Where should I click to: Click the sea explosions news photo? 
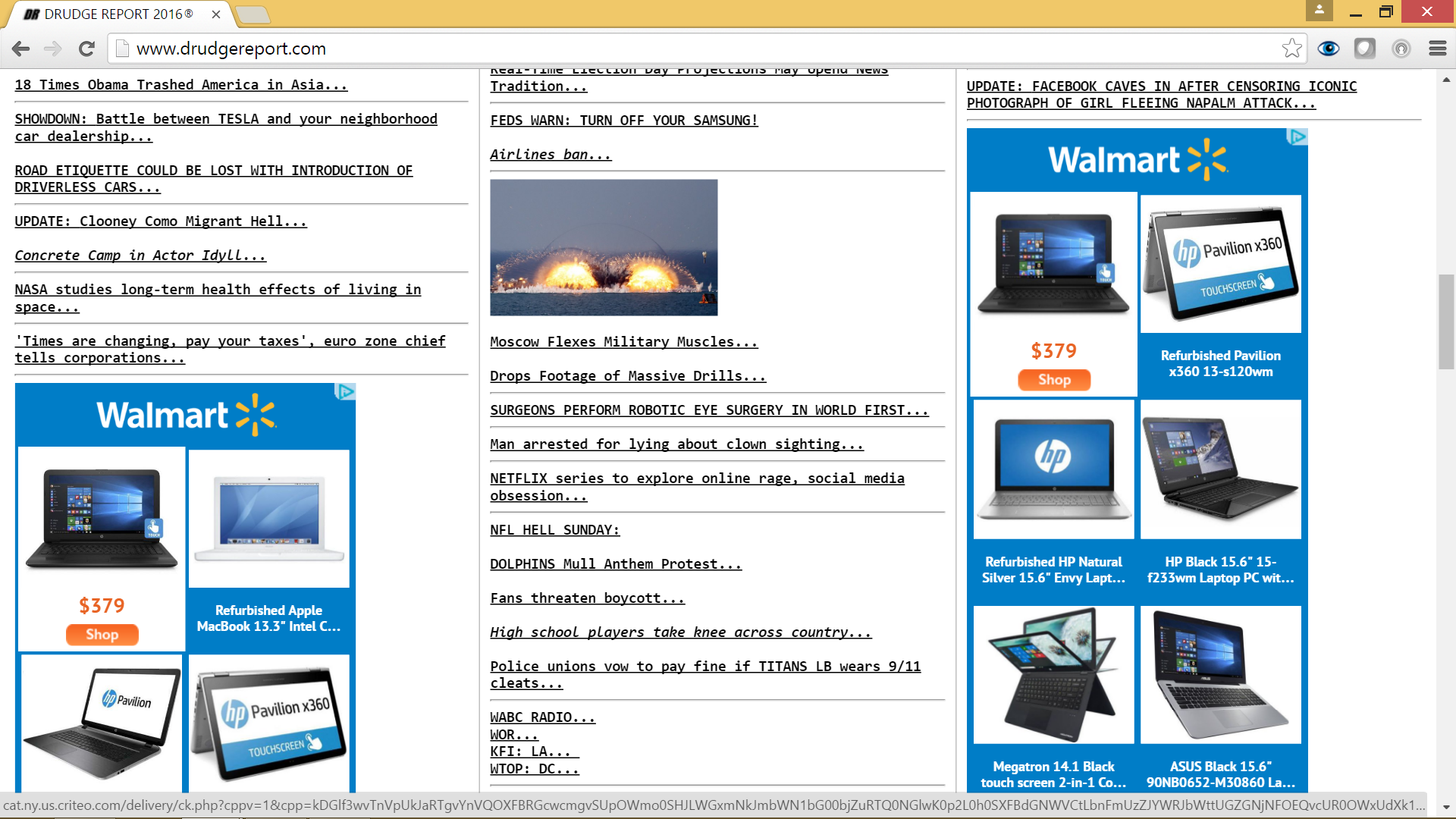[604, 247]
